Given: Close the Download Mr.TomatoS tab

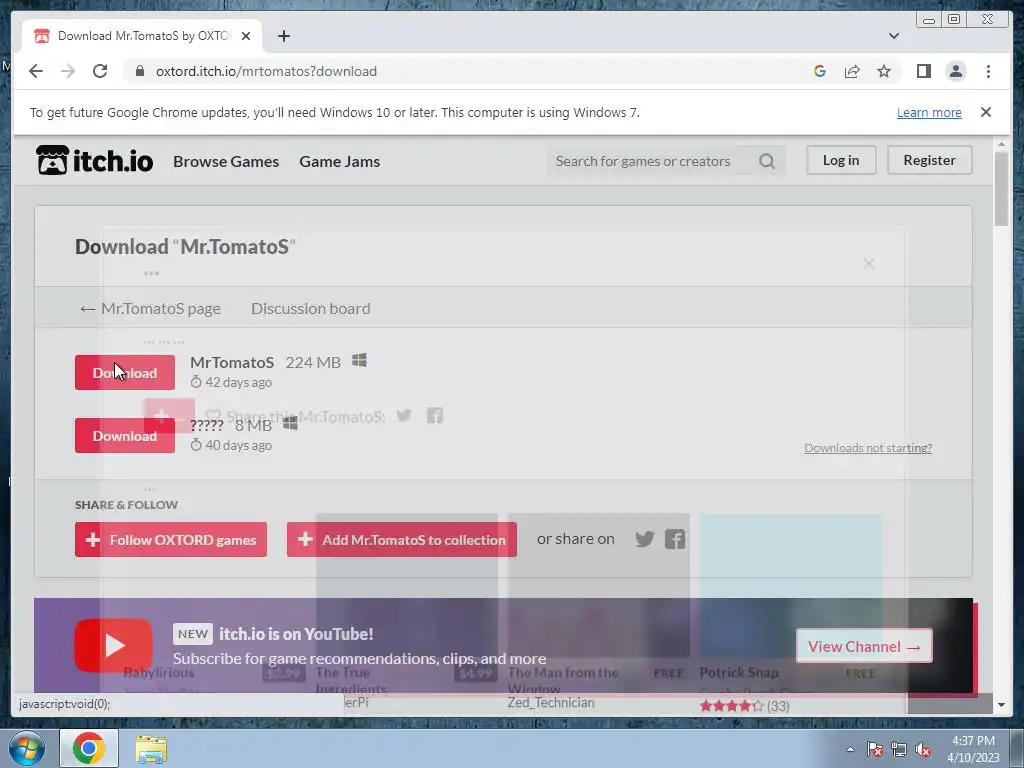Looking at the screenshot, I should (246, 36).
